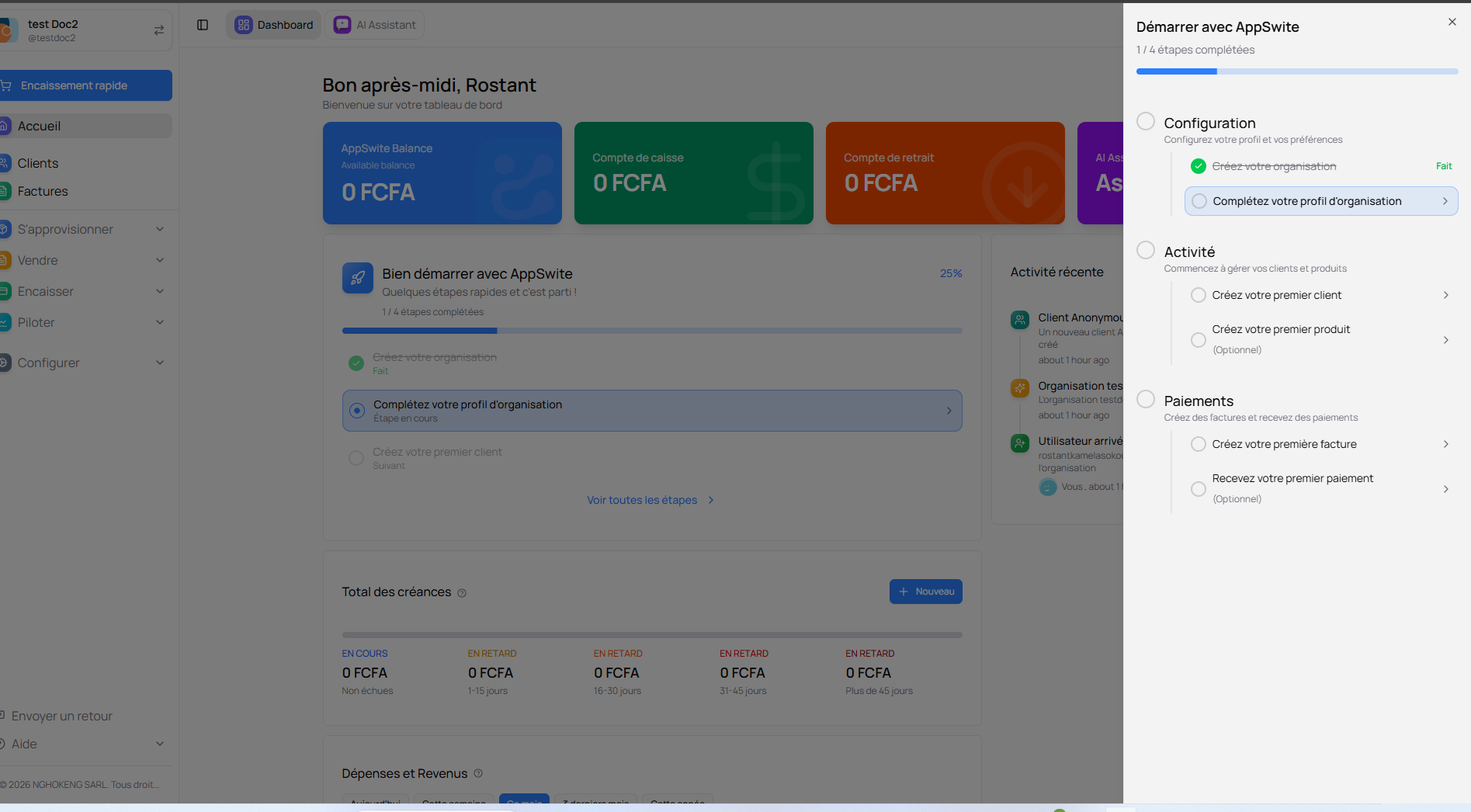Click the info icon beside Dépenses et Revenus

click(x=478, y=773)
